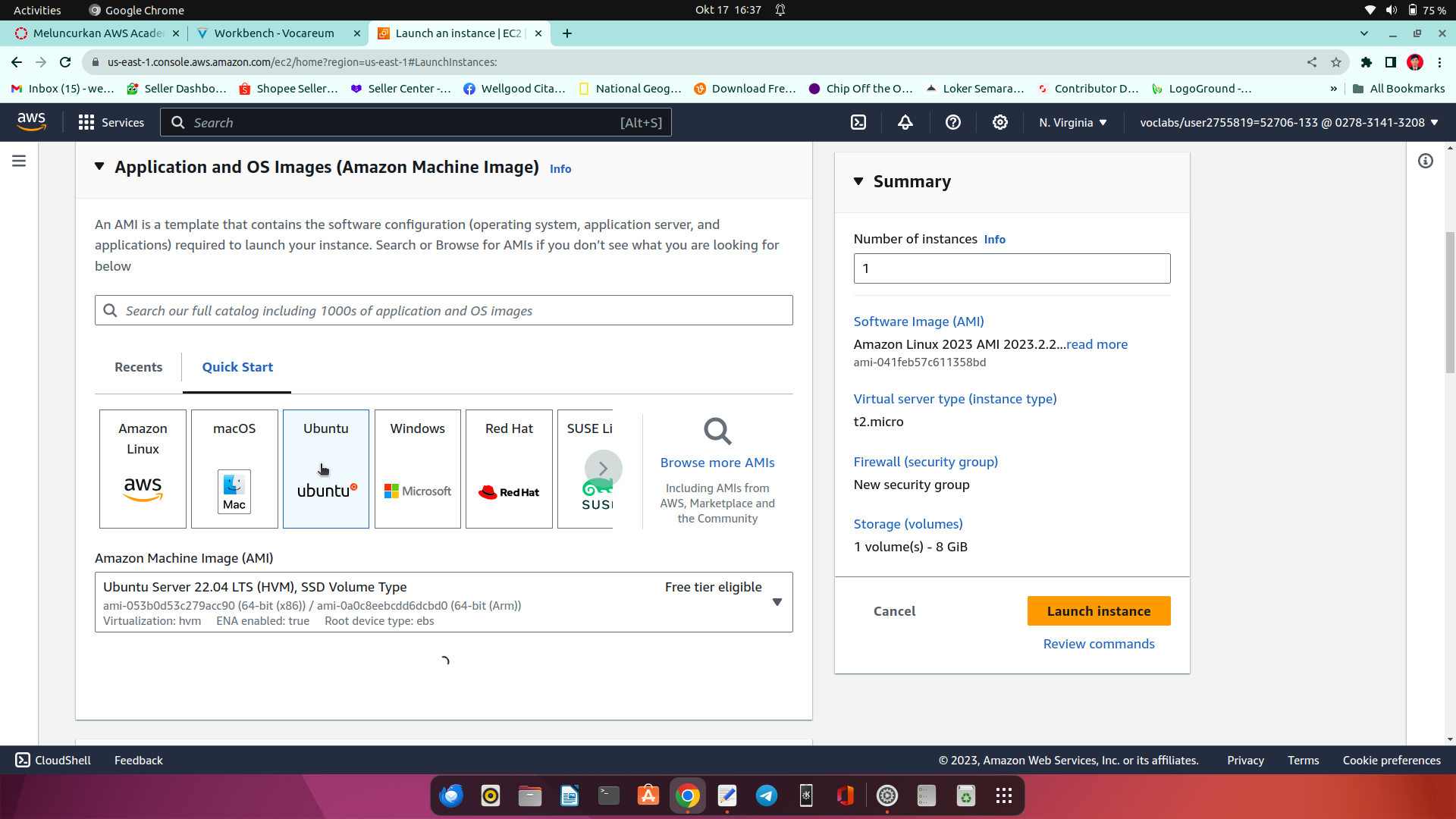Collapse the Summary section
1456x819 pixels.
tap(858, 181)
